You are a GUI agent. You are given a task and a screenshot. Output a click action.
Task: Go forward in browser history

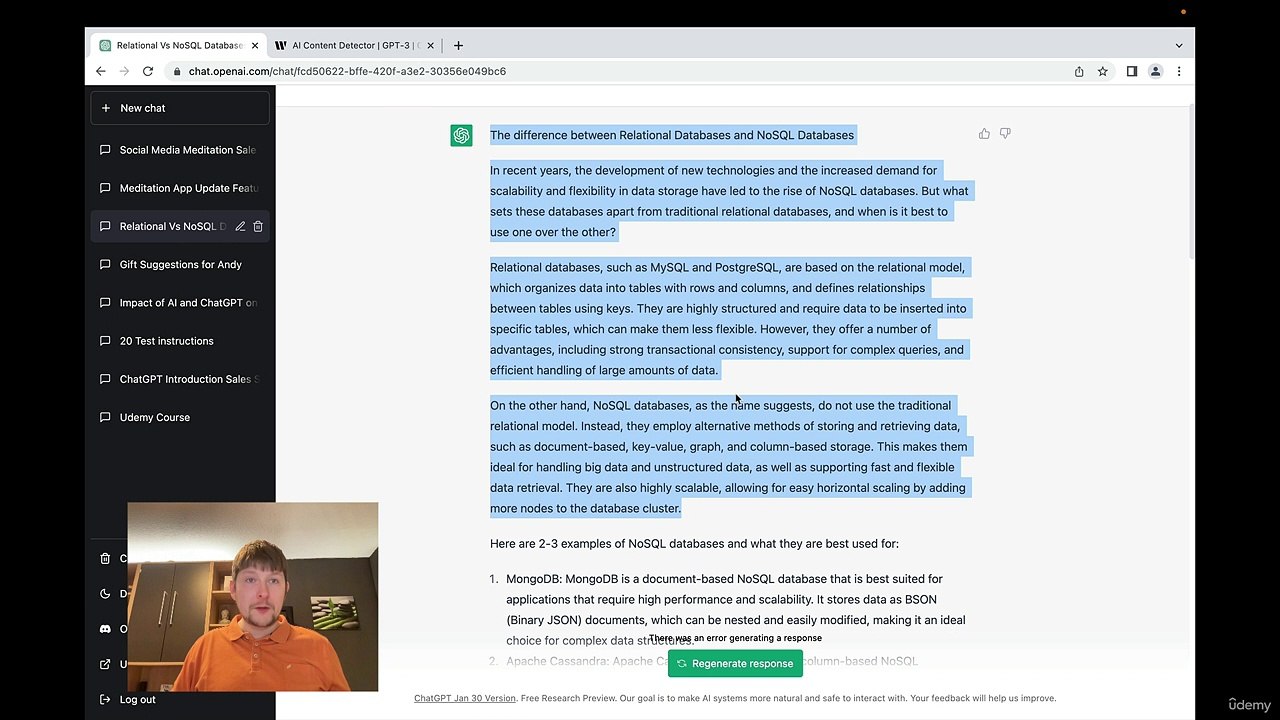[x=124, y=71]
